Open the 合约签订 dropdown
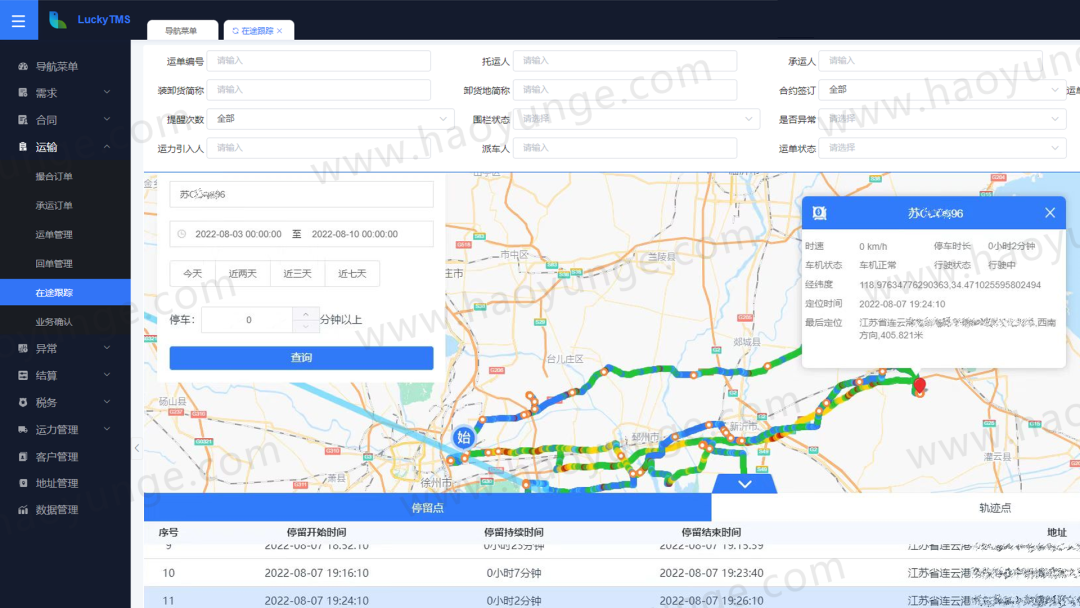The height and width of the screenshot is (608, 1080). [x=942, y=90]
